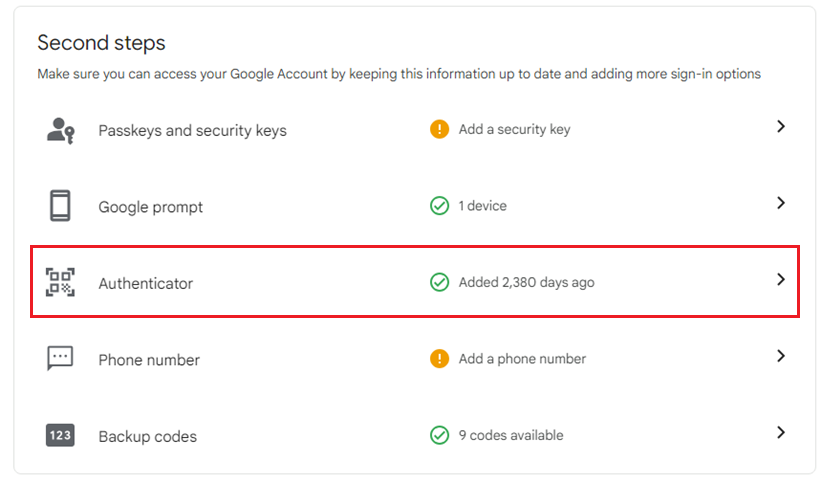This screenshot has height=482, width=821.
Task: Click the orange warning icon beside Add a security key
Action: 439,129
